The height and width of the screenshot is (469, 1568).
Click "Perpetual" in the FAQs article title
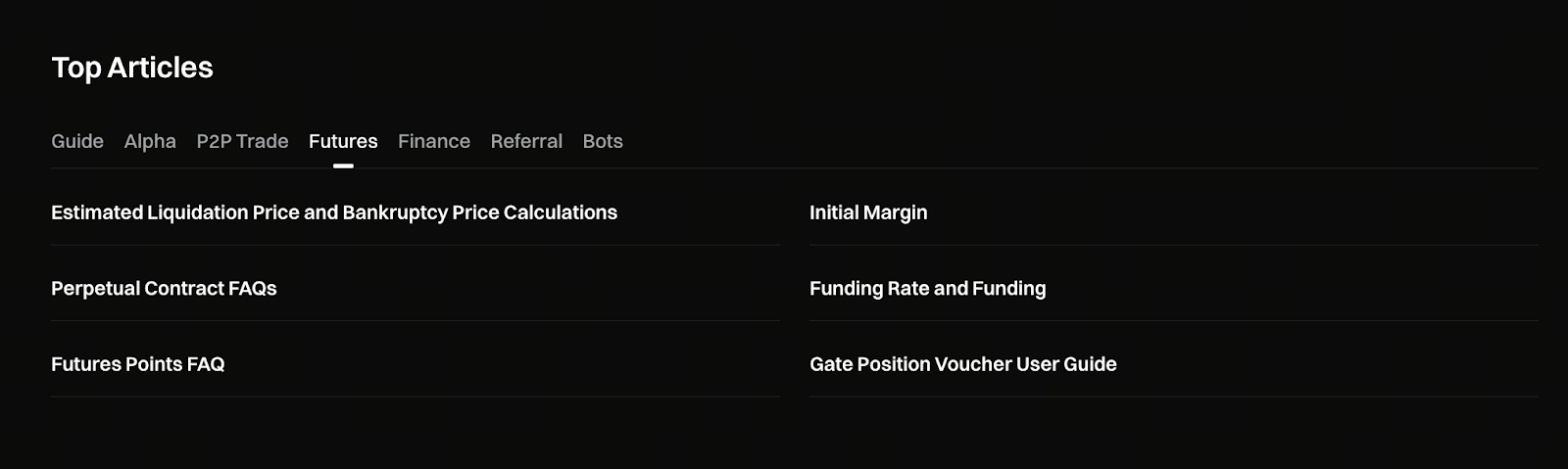pyautogui.click(x=95, y=289)
